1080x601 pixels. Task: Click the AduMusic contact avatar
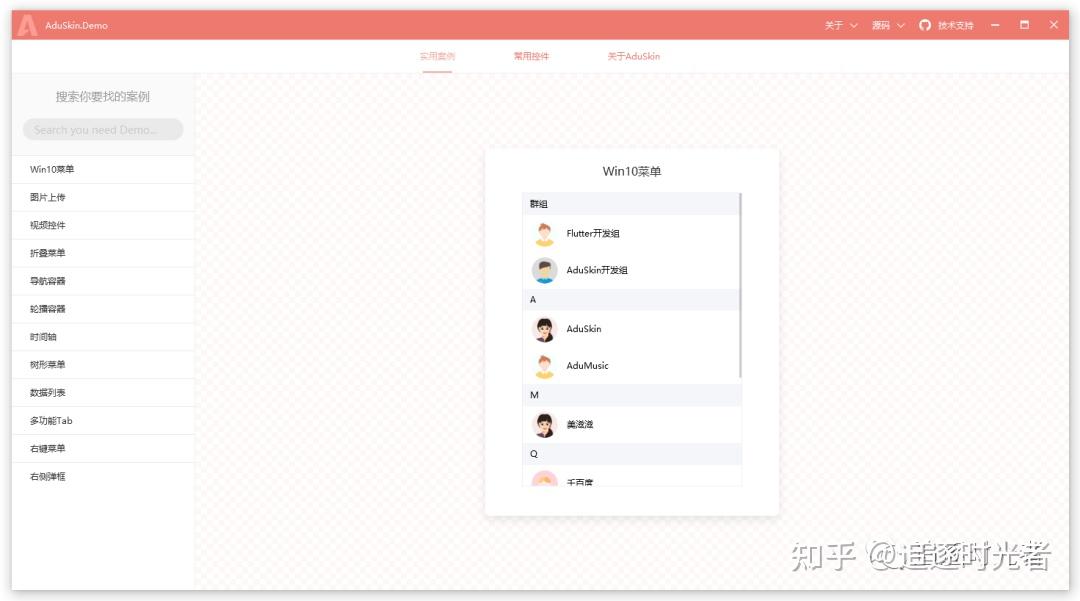tap(544, 366)
